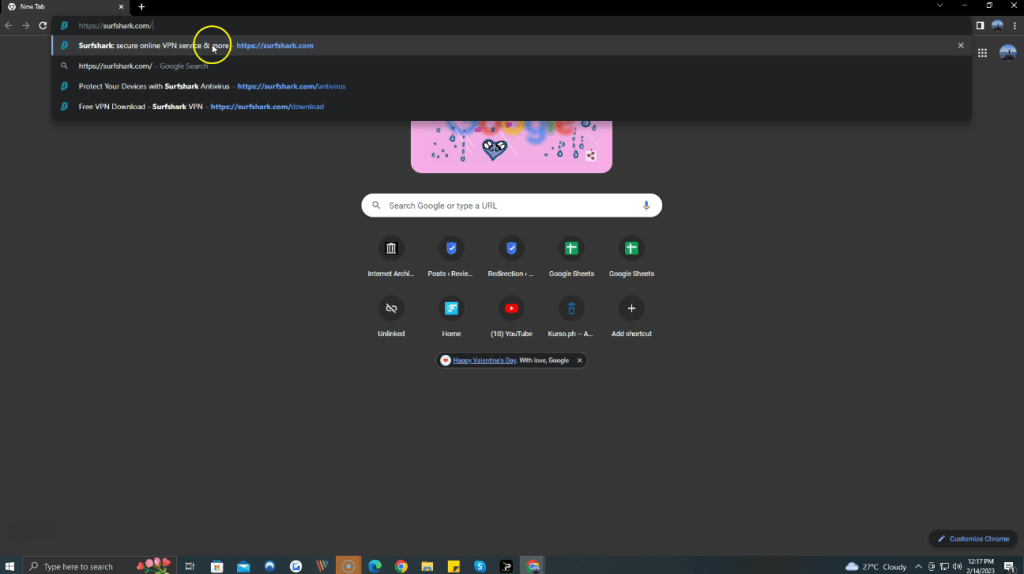Viewport: 1024px width, 574px height.
Task: Pick the 'Free VPN Download - Surfshark VPN' suggestion
Action: (x=511, y=106)
